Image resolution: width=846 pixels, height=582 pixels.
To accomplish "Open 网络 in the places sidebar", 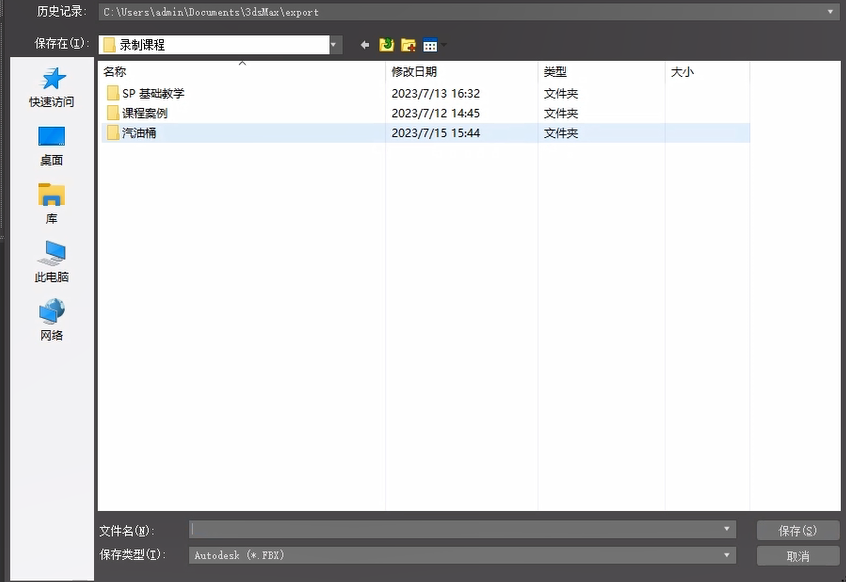I will (x=52, y=320).
